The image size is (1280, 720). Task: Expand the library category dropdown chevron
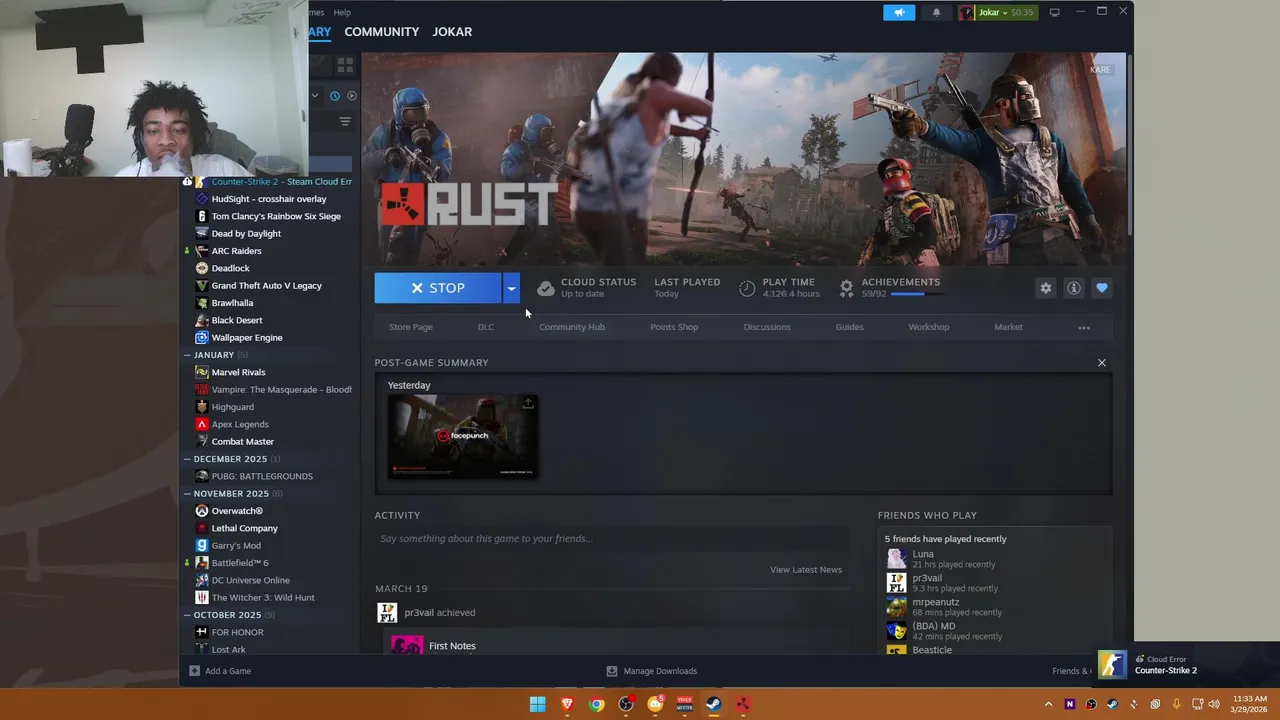tap(314, 96)
